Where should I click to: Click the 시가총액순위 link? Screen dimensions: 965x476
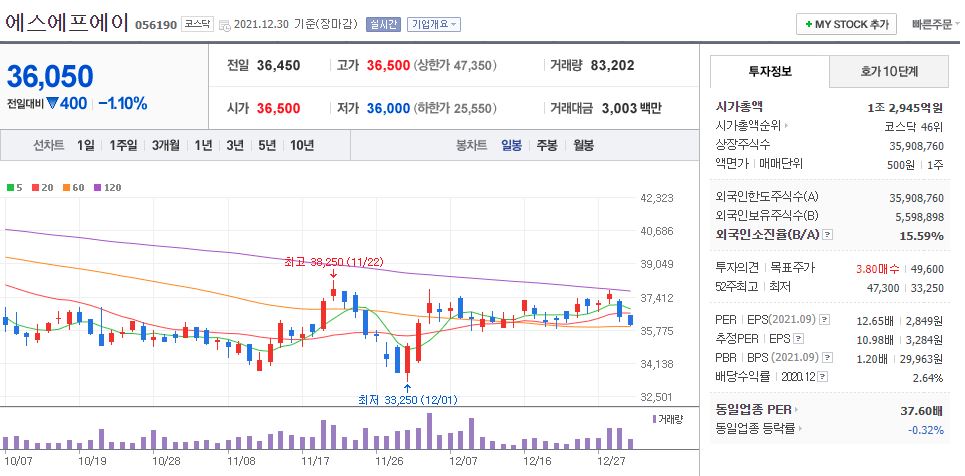click(748, 126)
